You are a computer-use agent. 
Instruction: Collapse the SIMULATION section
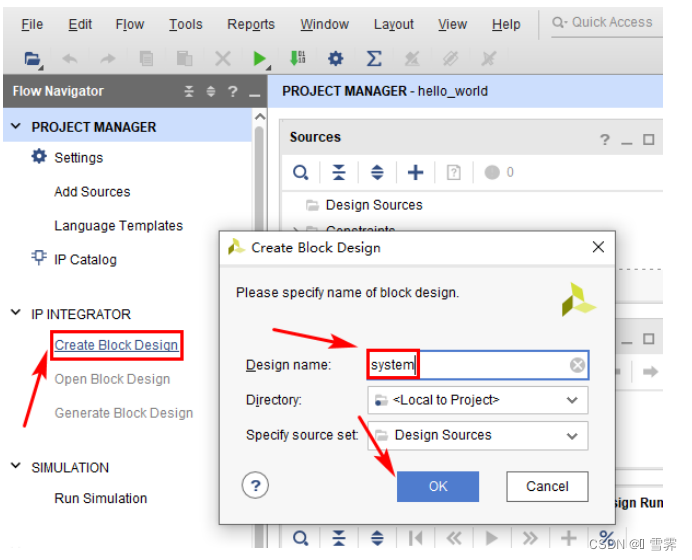point(16,466)
